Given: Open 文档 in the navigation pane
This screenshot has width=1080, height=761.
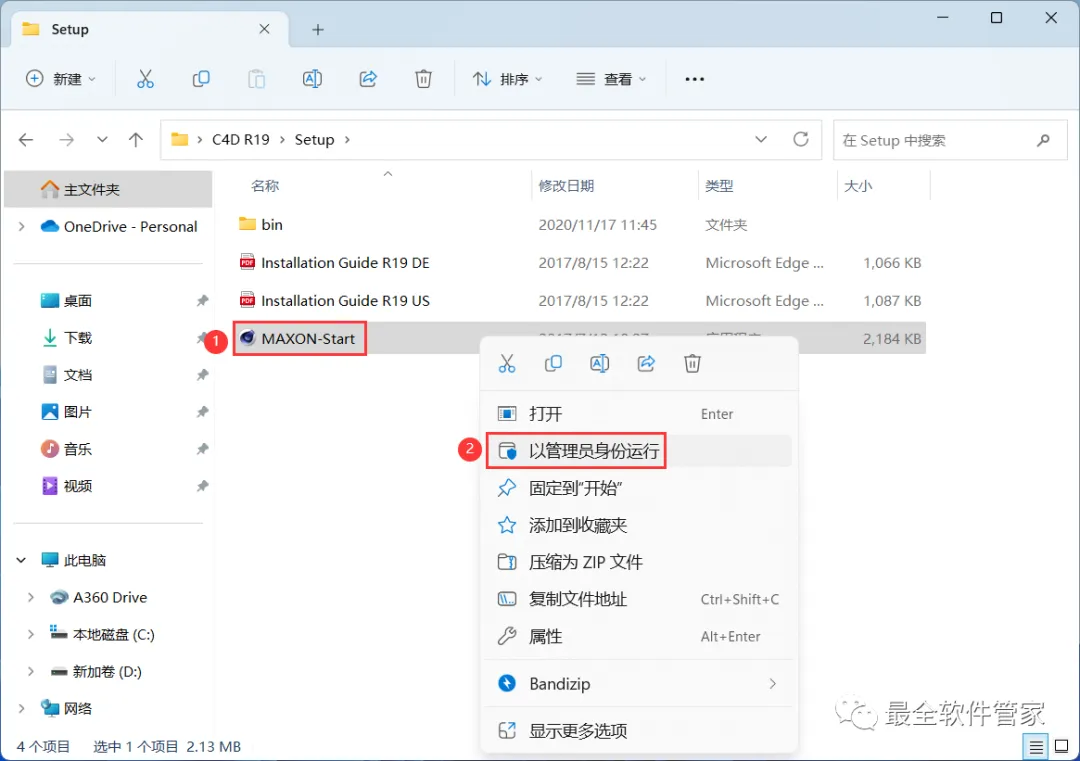Looking at the screenshot, I should click(77, 375).
